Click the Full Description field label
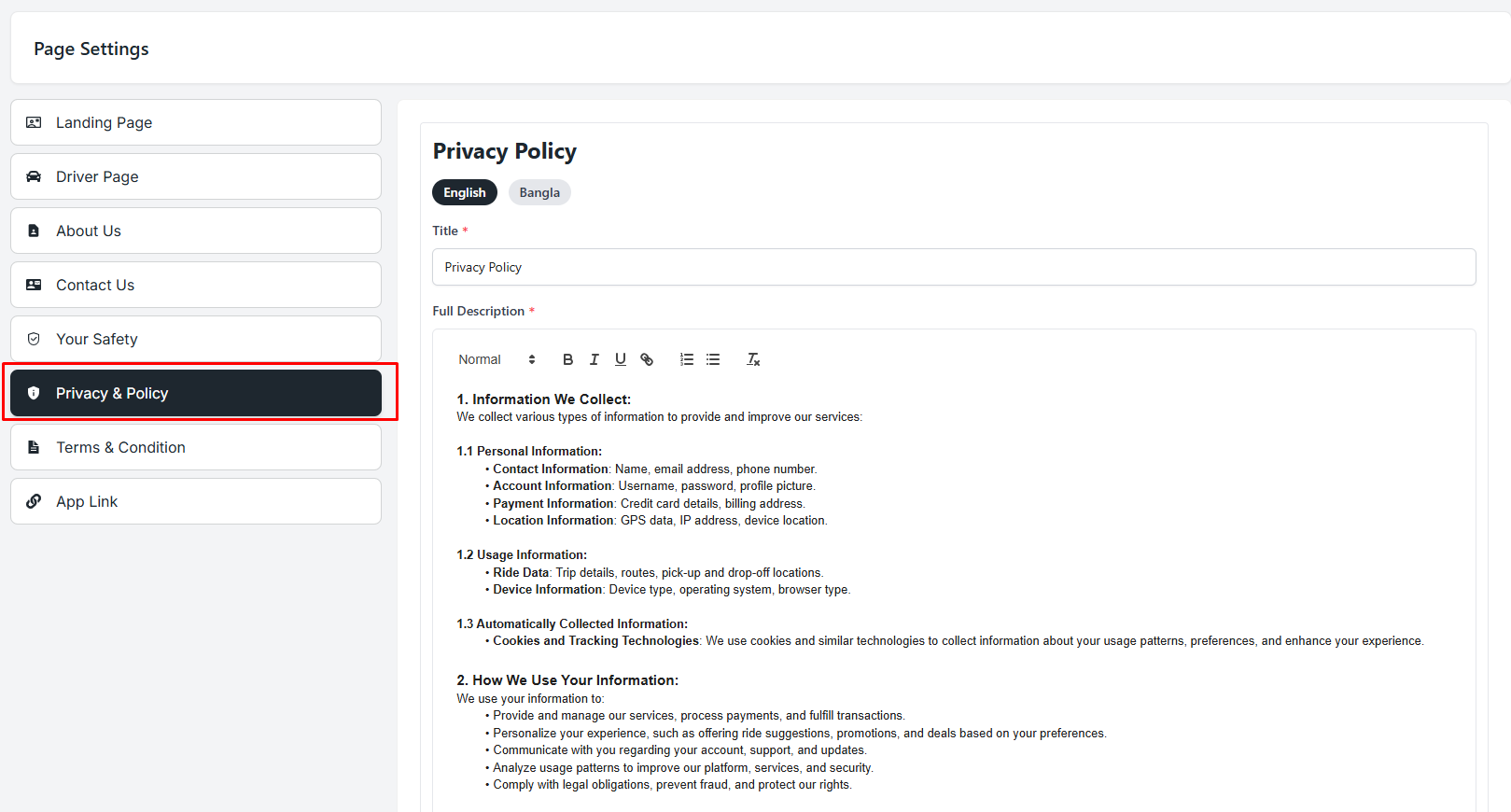The height and width of the screenshot is (812, 1511). (x=478, y=311)
